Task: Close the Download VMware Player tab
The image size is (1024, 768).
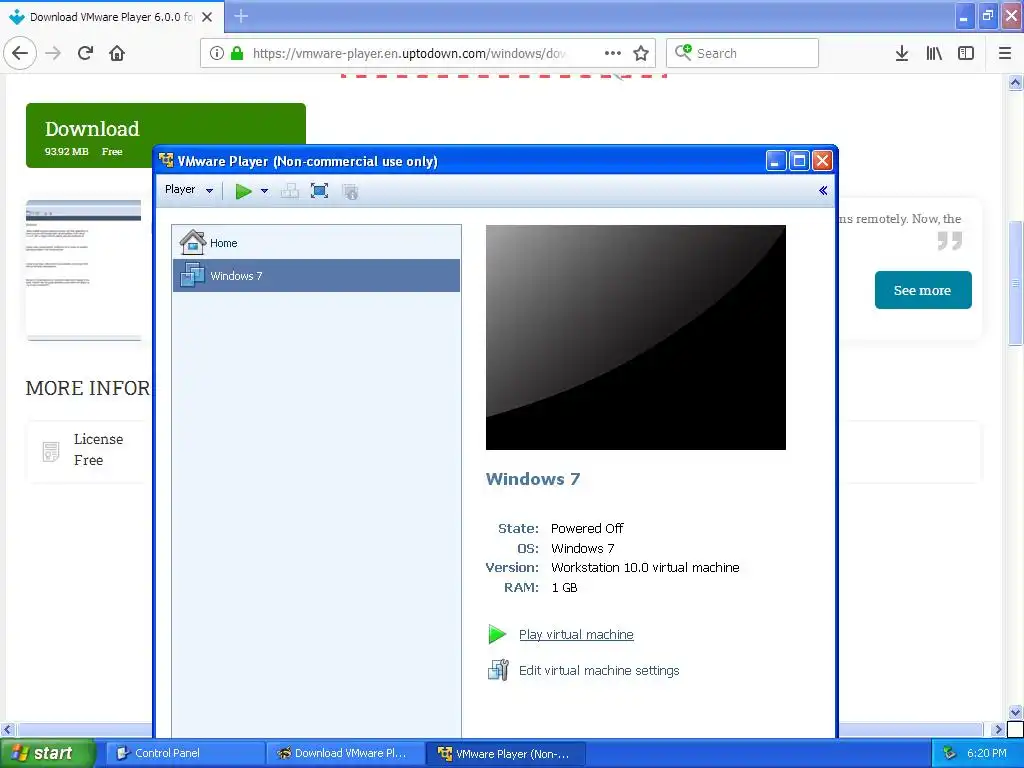Action: click(207, 17)
